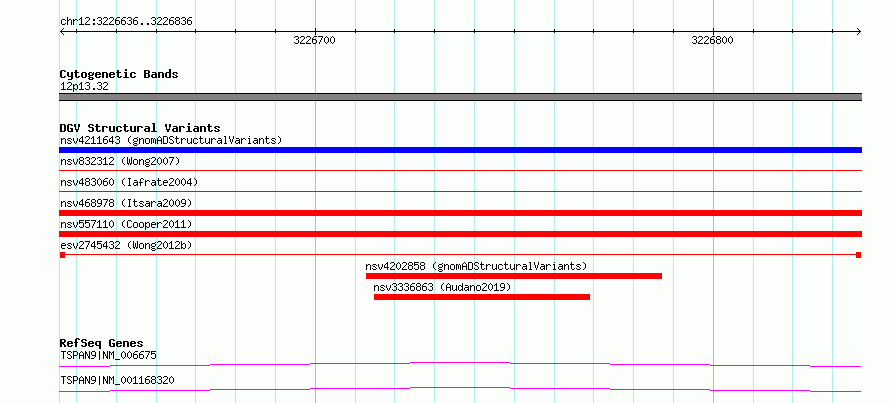Open the nsv4202858 gnomAD variant label
The width and height of the screenshot is (890, 403).
(x=476, y=266)
